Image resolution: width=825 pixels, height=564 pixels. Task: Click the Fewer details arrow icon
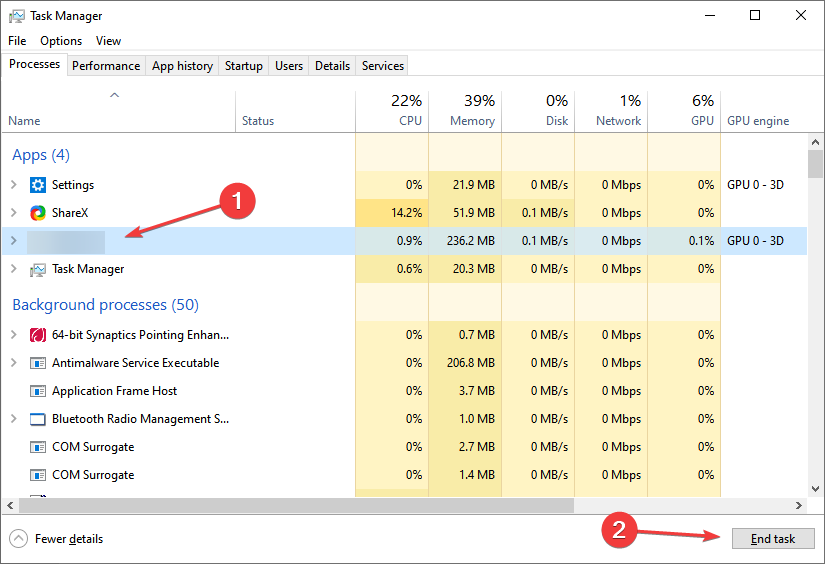point(19,539)
